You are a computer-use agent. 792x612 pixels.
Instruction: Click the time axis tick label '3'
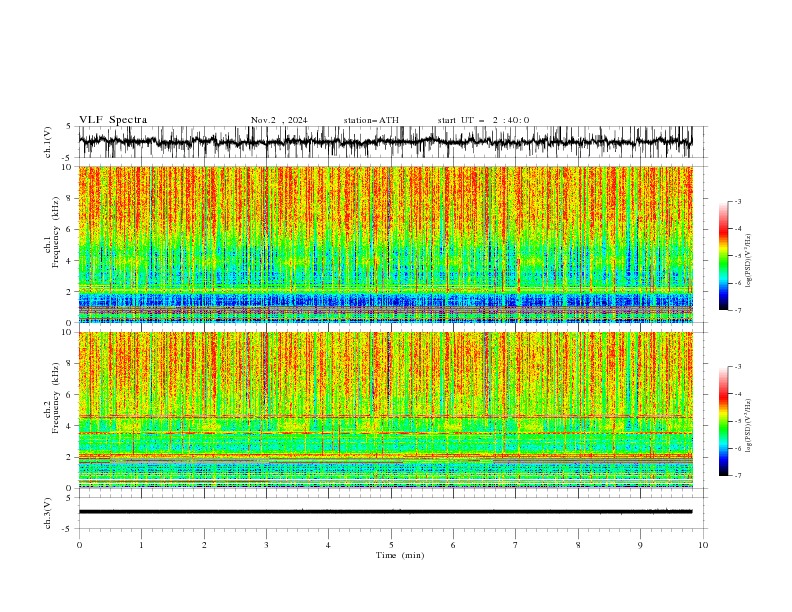point(266,545)
